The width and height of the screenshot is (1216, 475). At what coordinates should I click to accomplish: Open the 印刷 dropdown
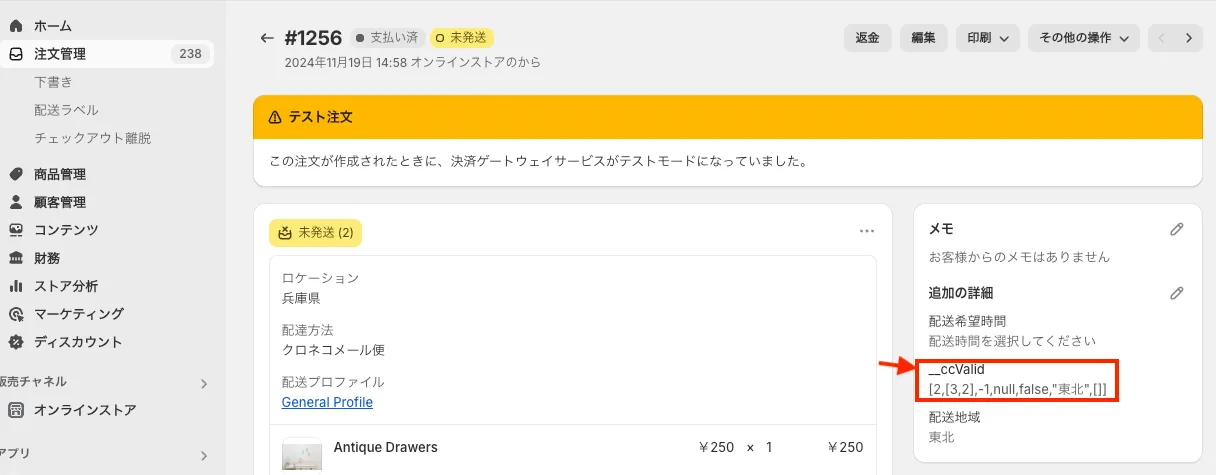click(x=987, y=38)
